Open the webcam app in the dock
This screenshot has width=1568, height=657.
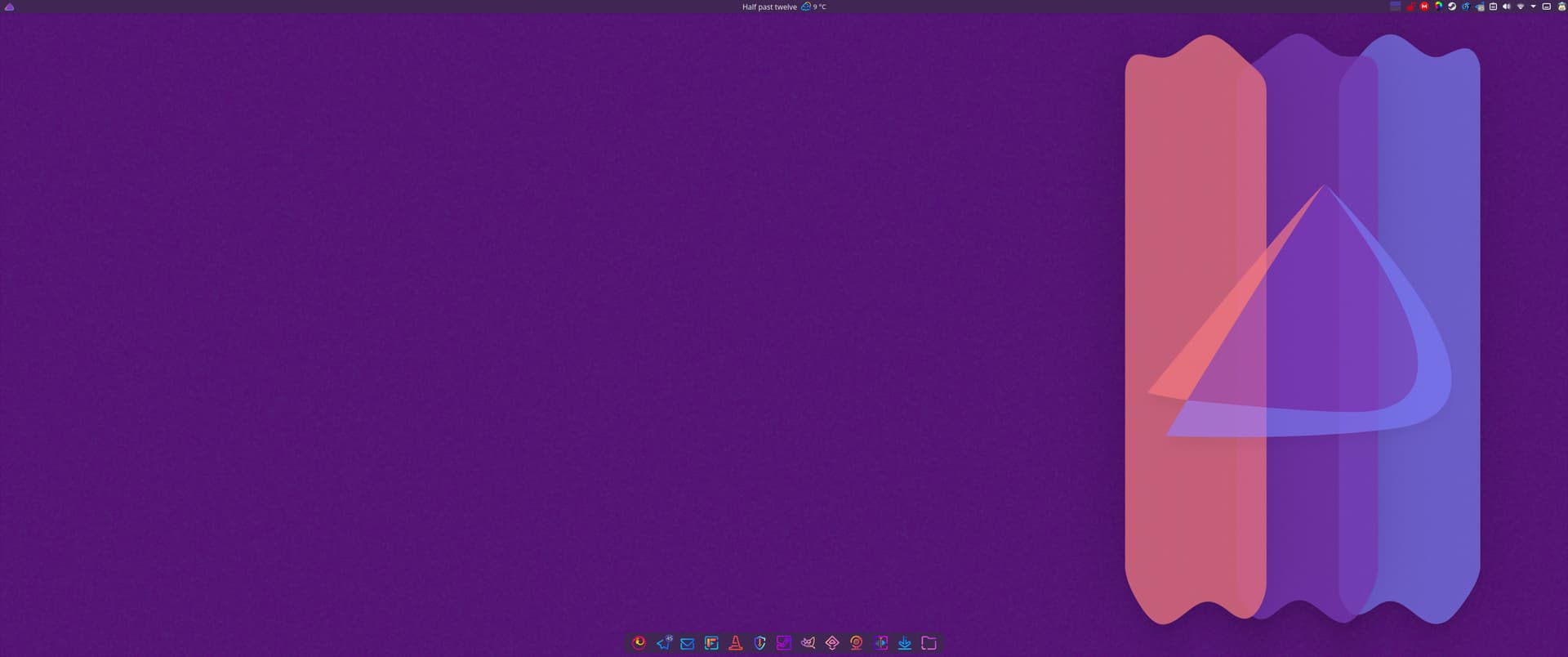coord(856,643)
